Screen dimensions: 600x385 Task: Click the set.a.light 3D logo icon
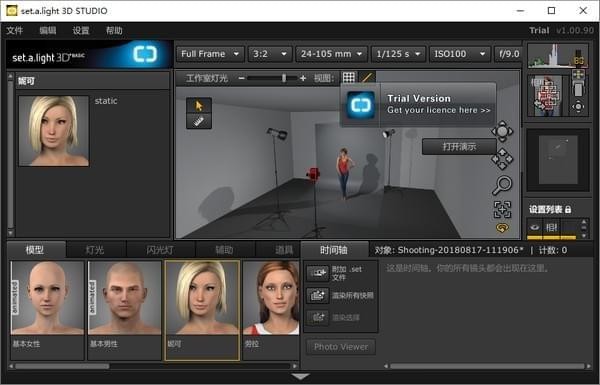[x=145, y=54]
